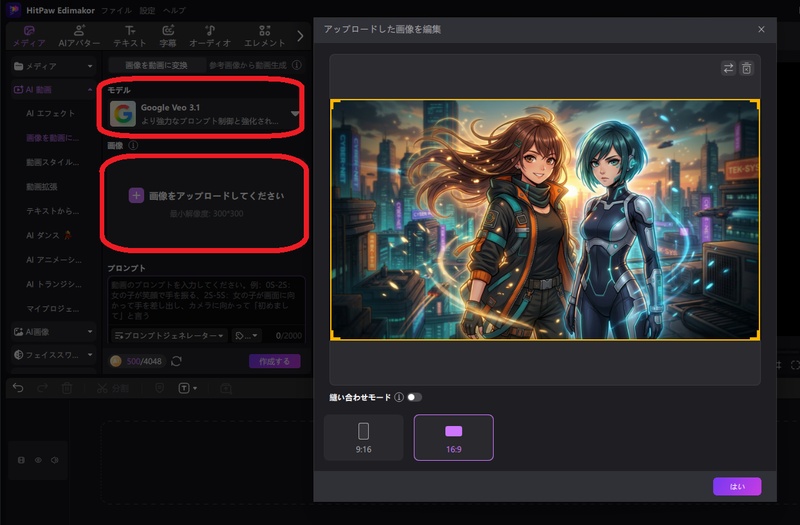Confirm with the はい button
Screen dimensions: 800x525
point(737,486)
